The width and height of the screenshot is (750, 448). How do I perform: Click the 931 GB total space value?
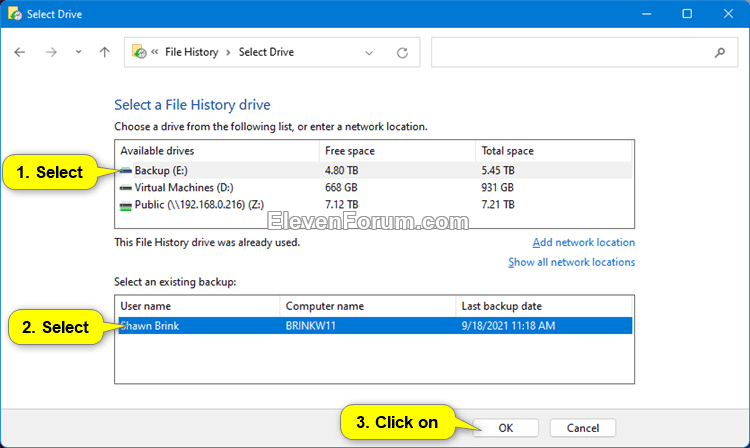[497, 187]
